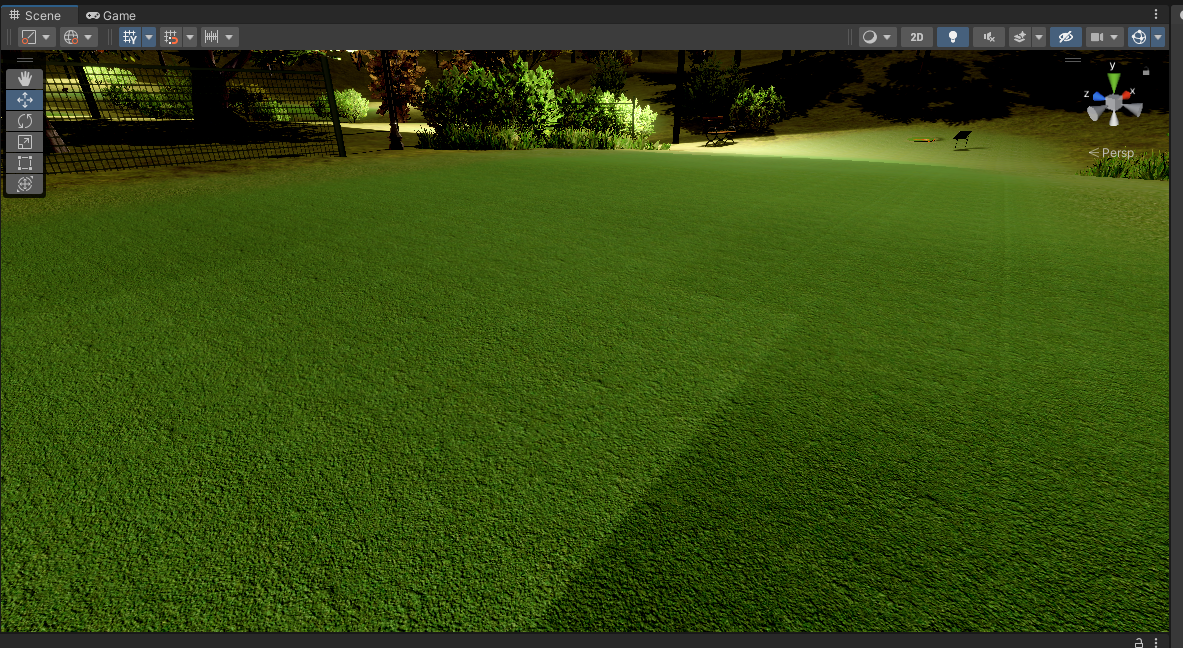Click the lock icon at bottom right
Viewport: 1183px width, 648px height.
pyautogui.click(x=1138, y=641)
